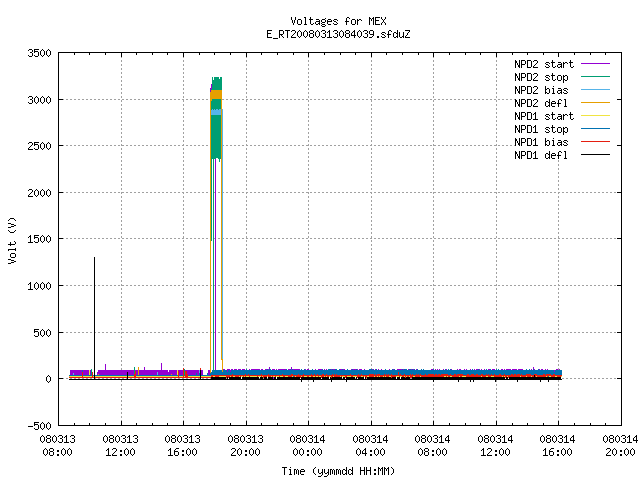This screenshot has width=640, height=480.
Task: Click the 1500 y-axis tick label
Action: click(40, 239)
